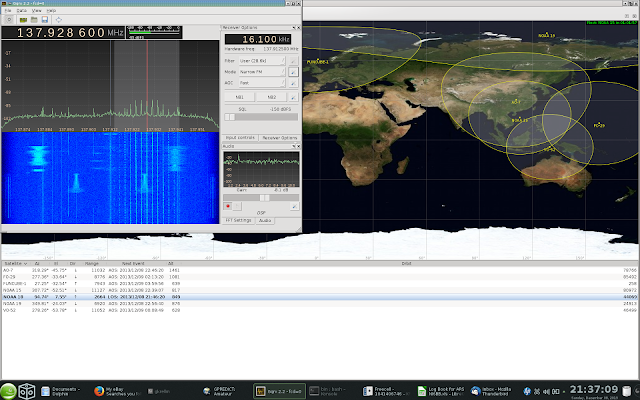Start audio recording with red record button
This screenshot has height=400, width=640.
click(229, 204)
